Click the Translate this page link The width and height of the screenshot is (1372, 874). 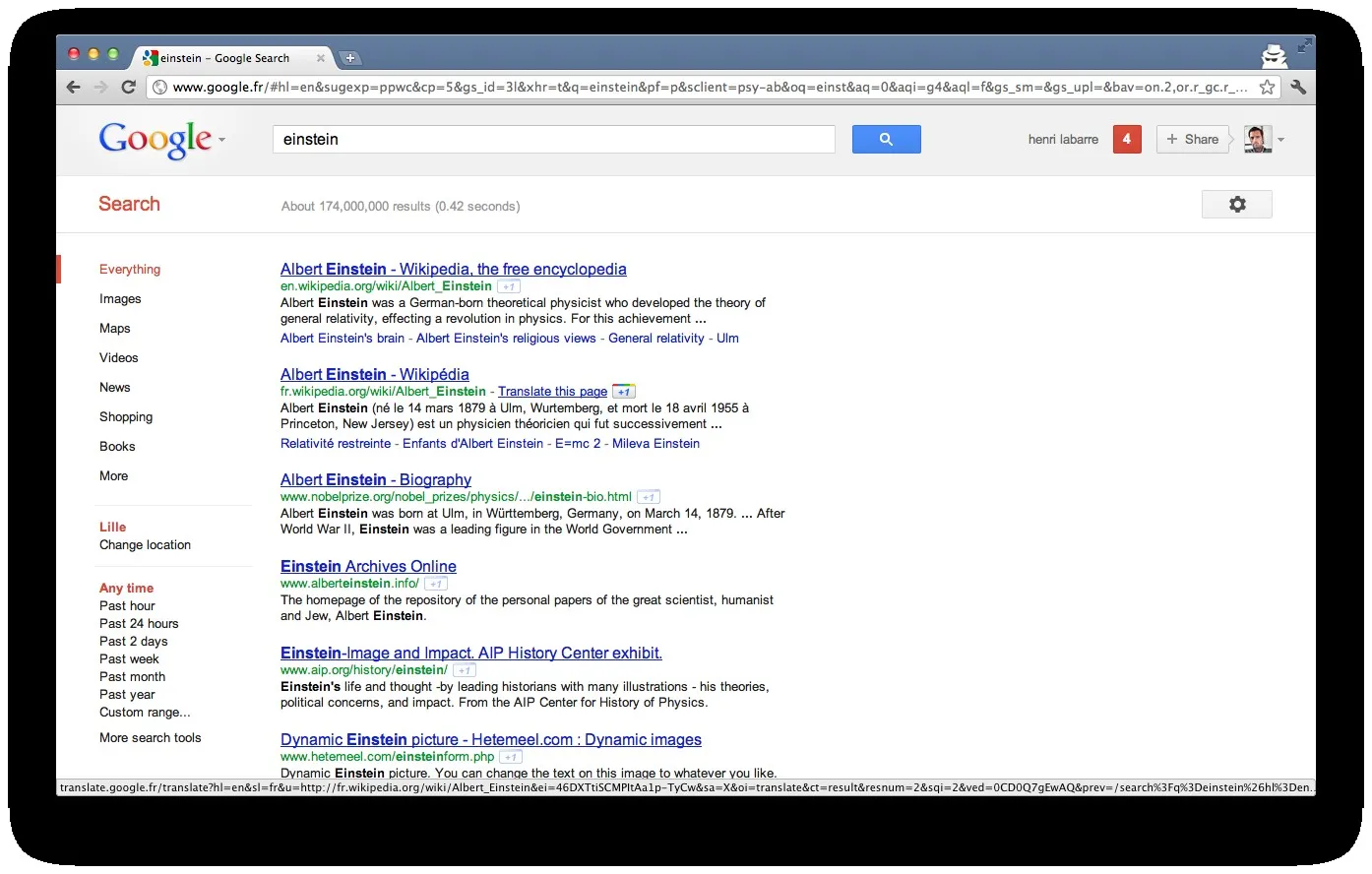click(552, 392)
